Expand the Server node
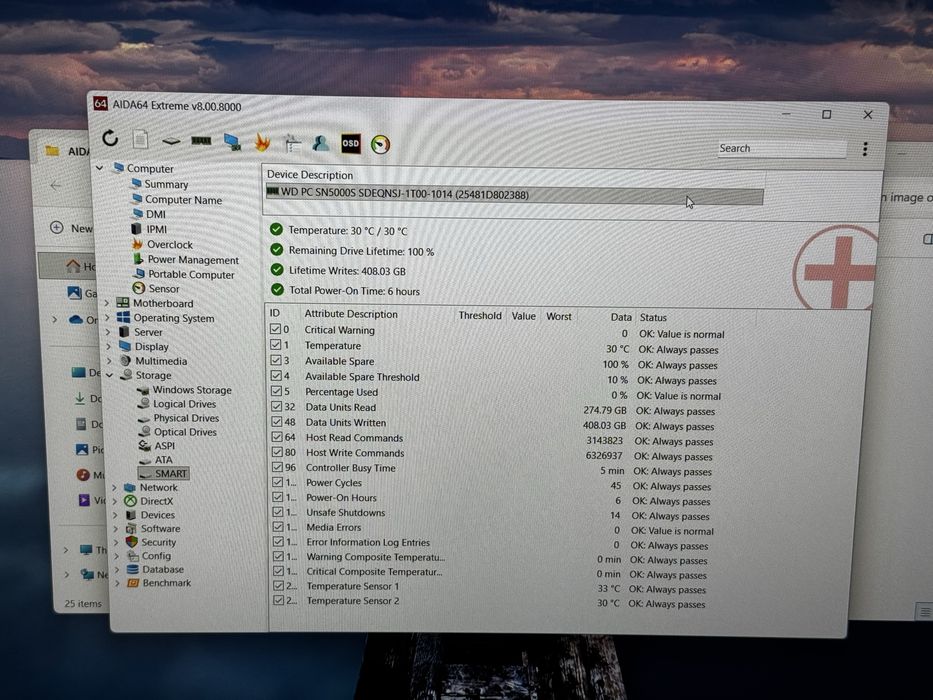The image size is (933, 700). [108, 332]
